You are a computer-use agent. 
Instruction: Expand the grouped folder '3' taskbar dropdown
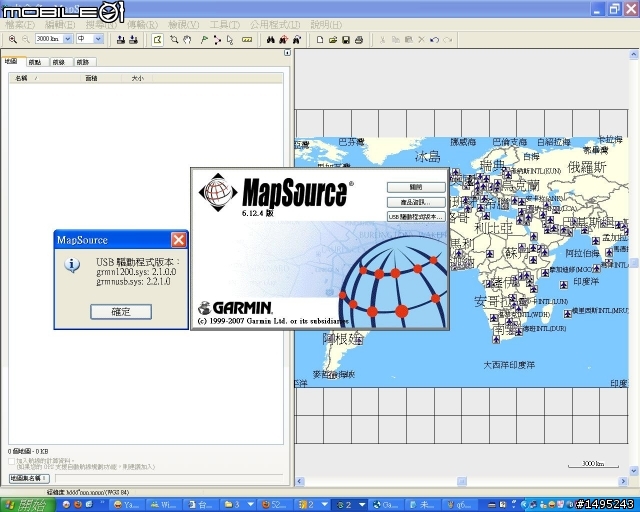pos(251,505)
